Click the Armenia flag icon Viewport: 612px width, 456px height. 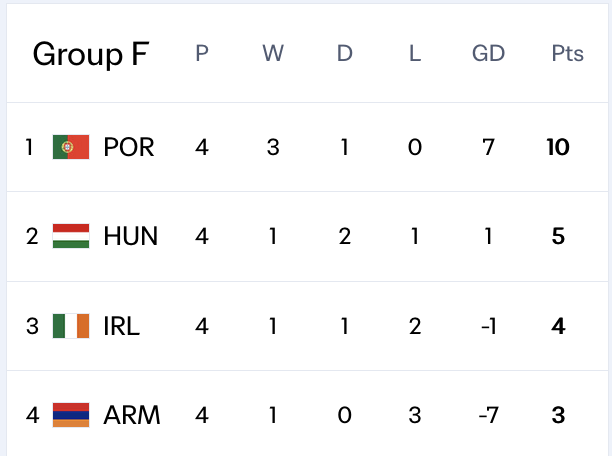click(x=71, y=414)
